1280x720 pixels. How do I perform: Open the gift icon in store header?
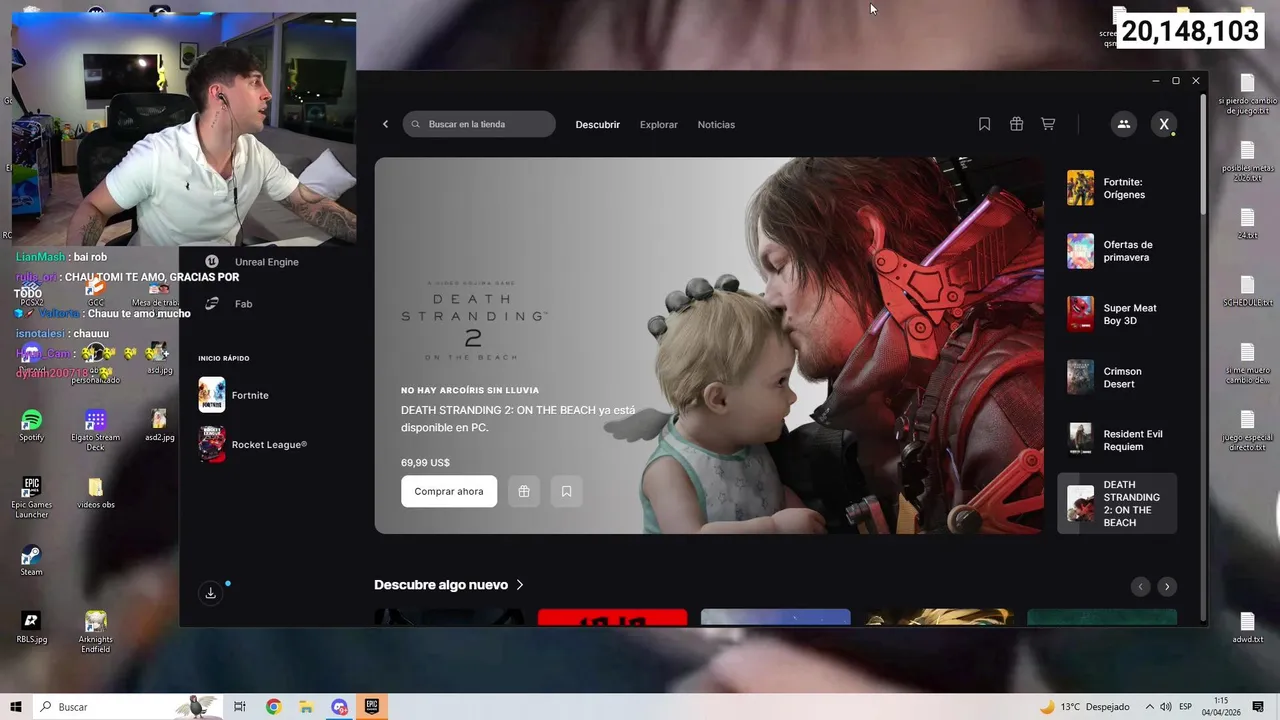pos(1016,124)
